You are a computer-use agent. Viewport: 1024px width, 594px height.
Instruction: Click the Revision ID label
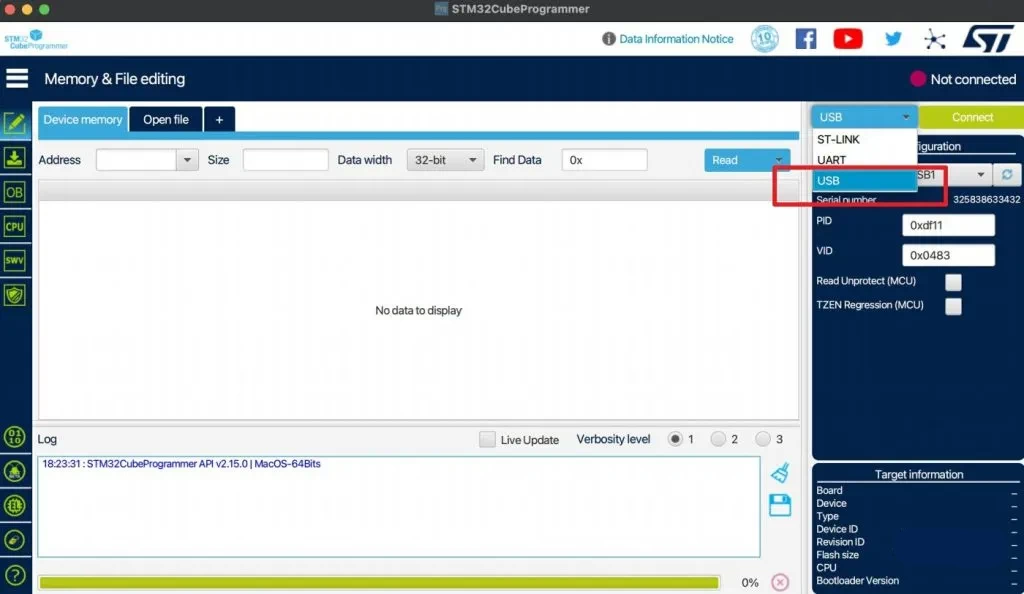point(840,542)
